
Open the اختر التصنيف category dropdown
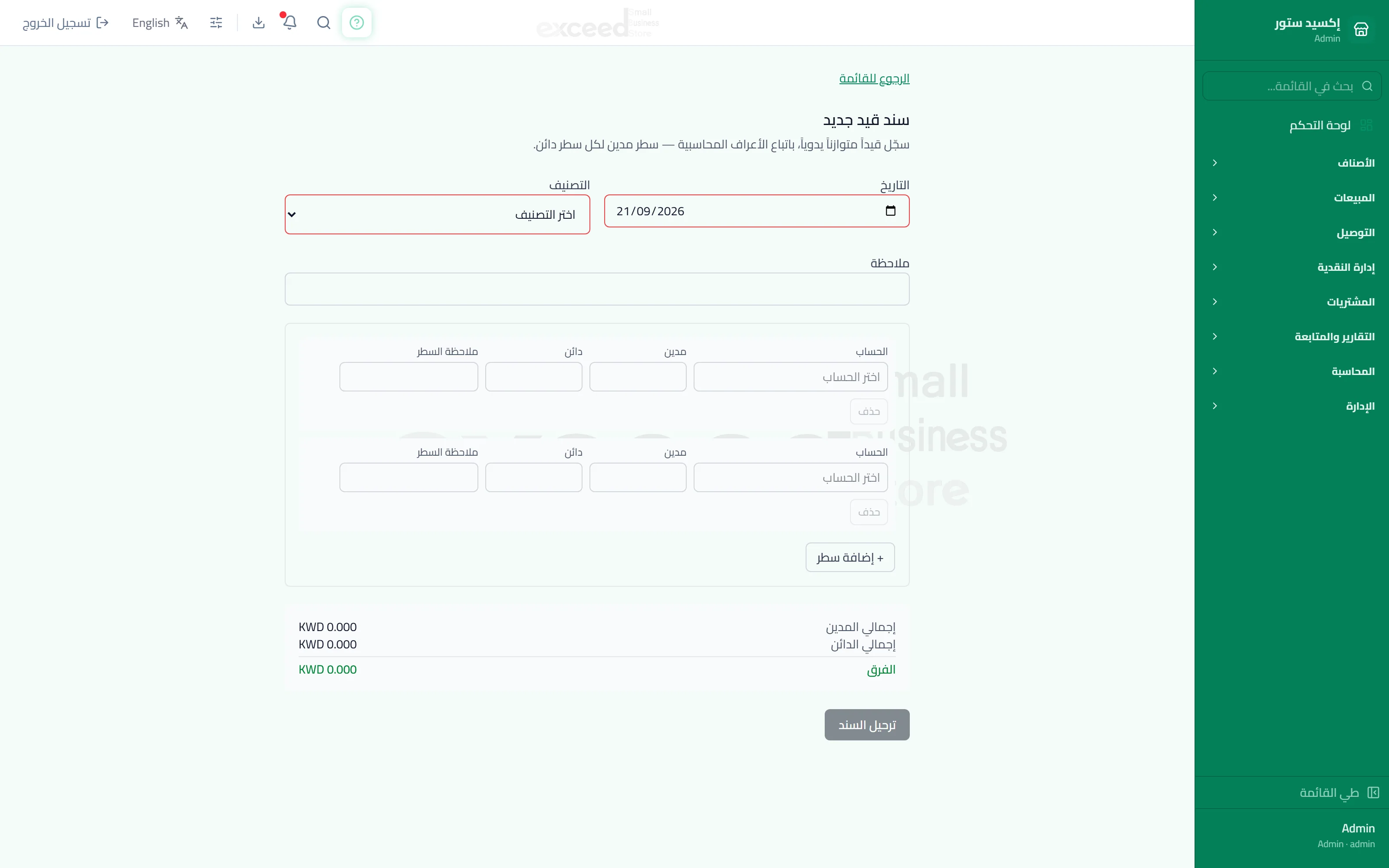pyautogui.click(x=438, y=214)
